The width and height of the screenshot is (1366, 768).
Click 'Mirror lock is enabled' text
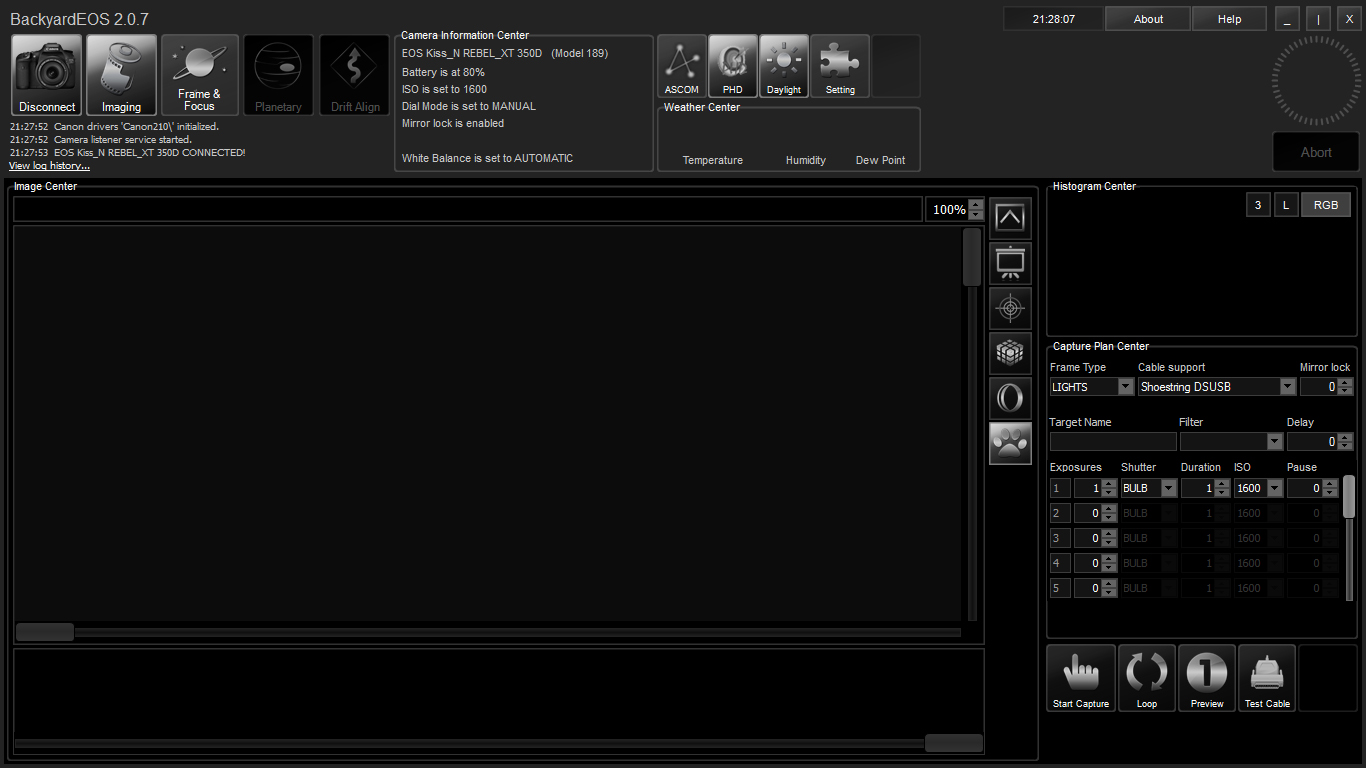tap(453, 123)
